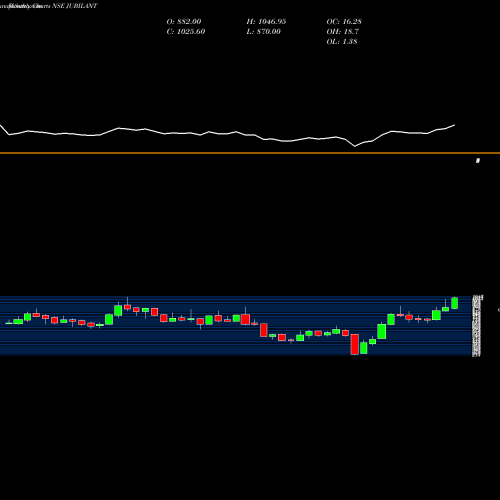Screen dimensions: 500x500
Task: Click the orange horizontal indicator line
Action: [250, 153]
